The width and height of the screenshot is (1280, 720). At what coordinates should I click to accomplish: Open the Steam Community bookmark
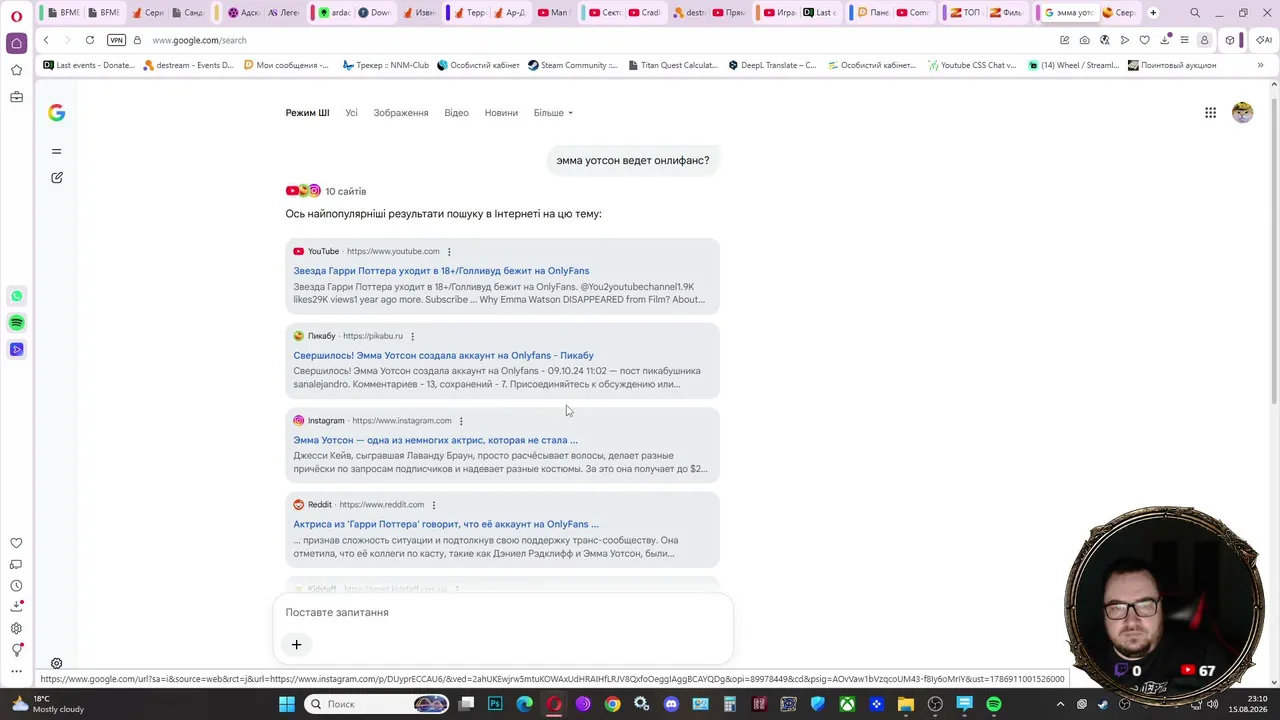pyautogui.click(x=572, y=65)
